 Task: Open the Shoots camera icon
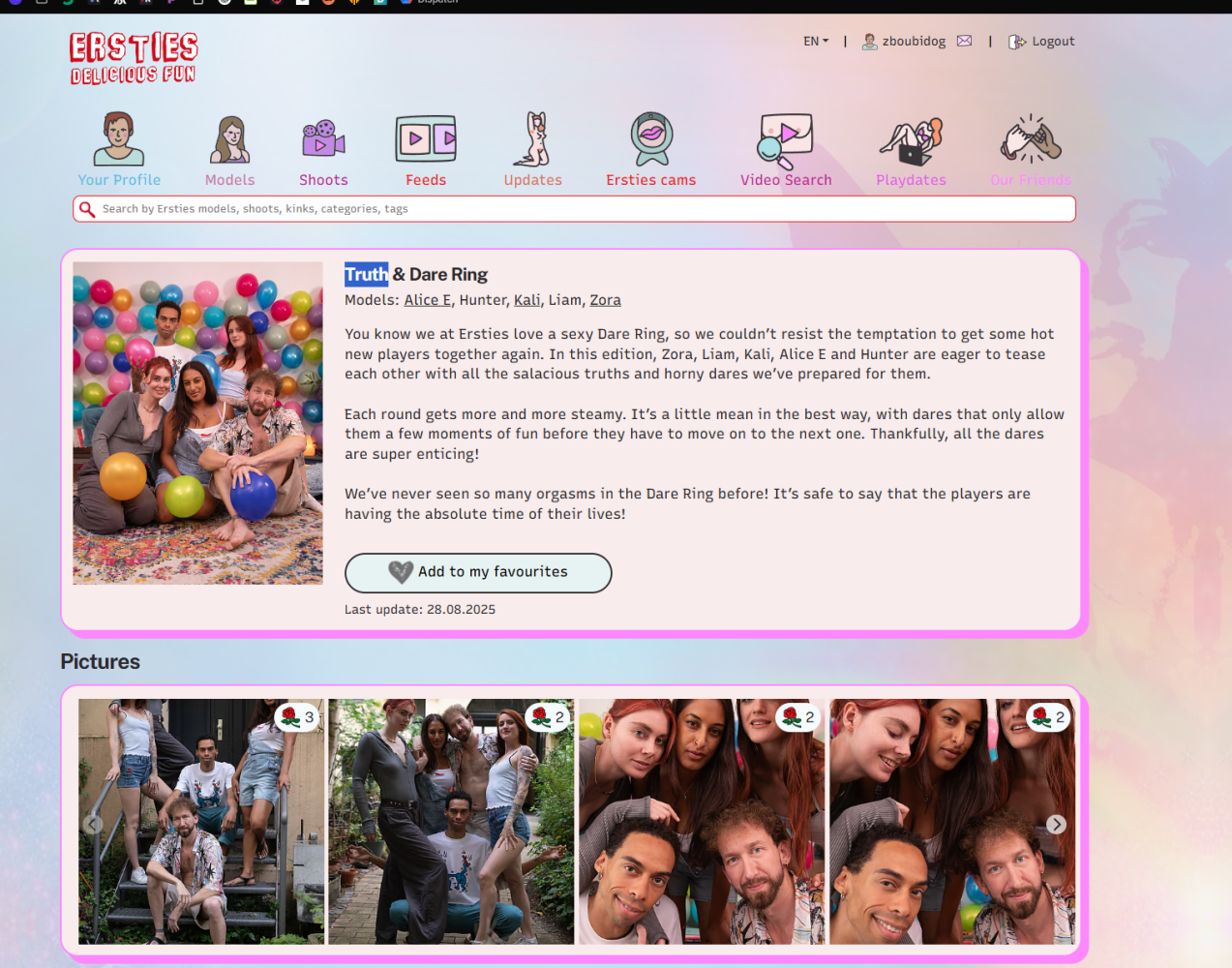(x=323, y=138)
